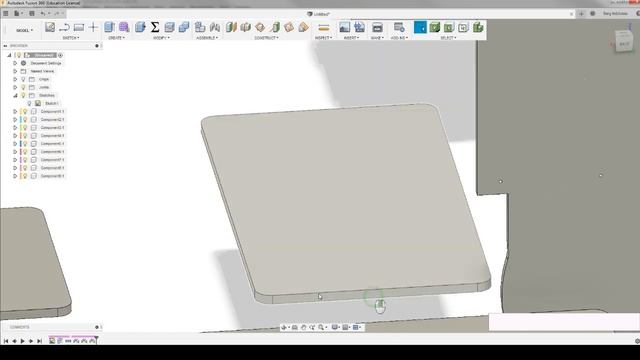Click the Combine bodies icon in Modify
The width and height of the screenshot is (640, 360).
[184, 27]
